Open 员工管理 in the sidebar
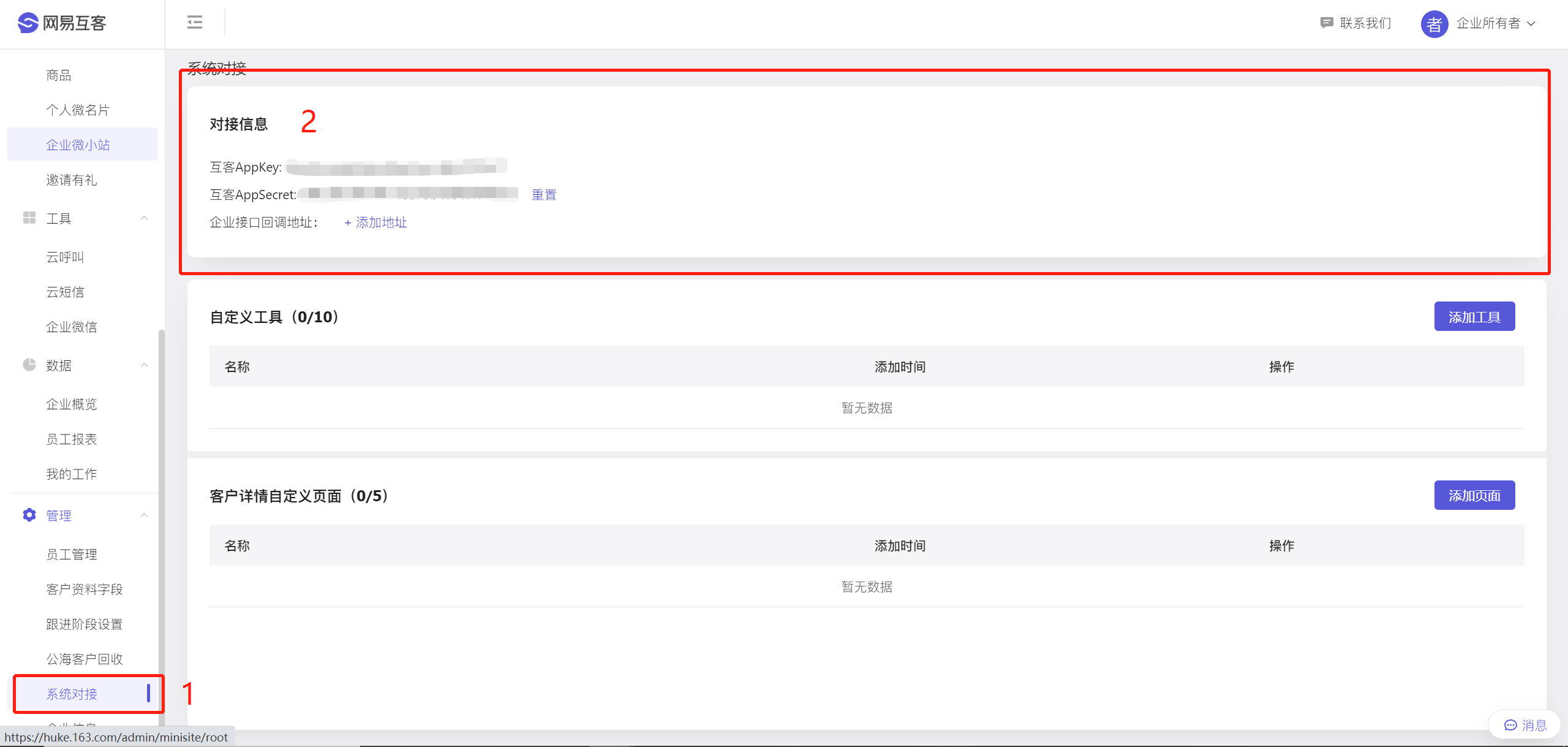This screenshot has height=747, width=1568. coord(72,555)
